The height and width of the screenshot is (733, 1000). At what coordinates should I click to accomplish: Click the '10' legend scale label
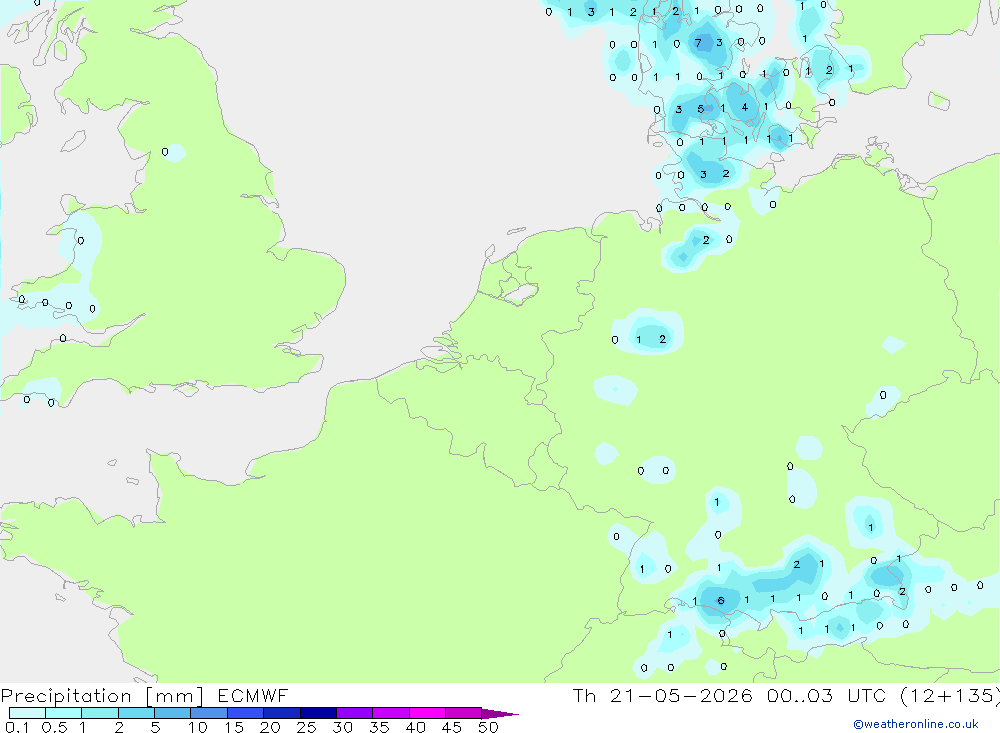[x=197, y=727]
